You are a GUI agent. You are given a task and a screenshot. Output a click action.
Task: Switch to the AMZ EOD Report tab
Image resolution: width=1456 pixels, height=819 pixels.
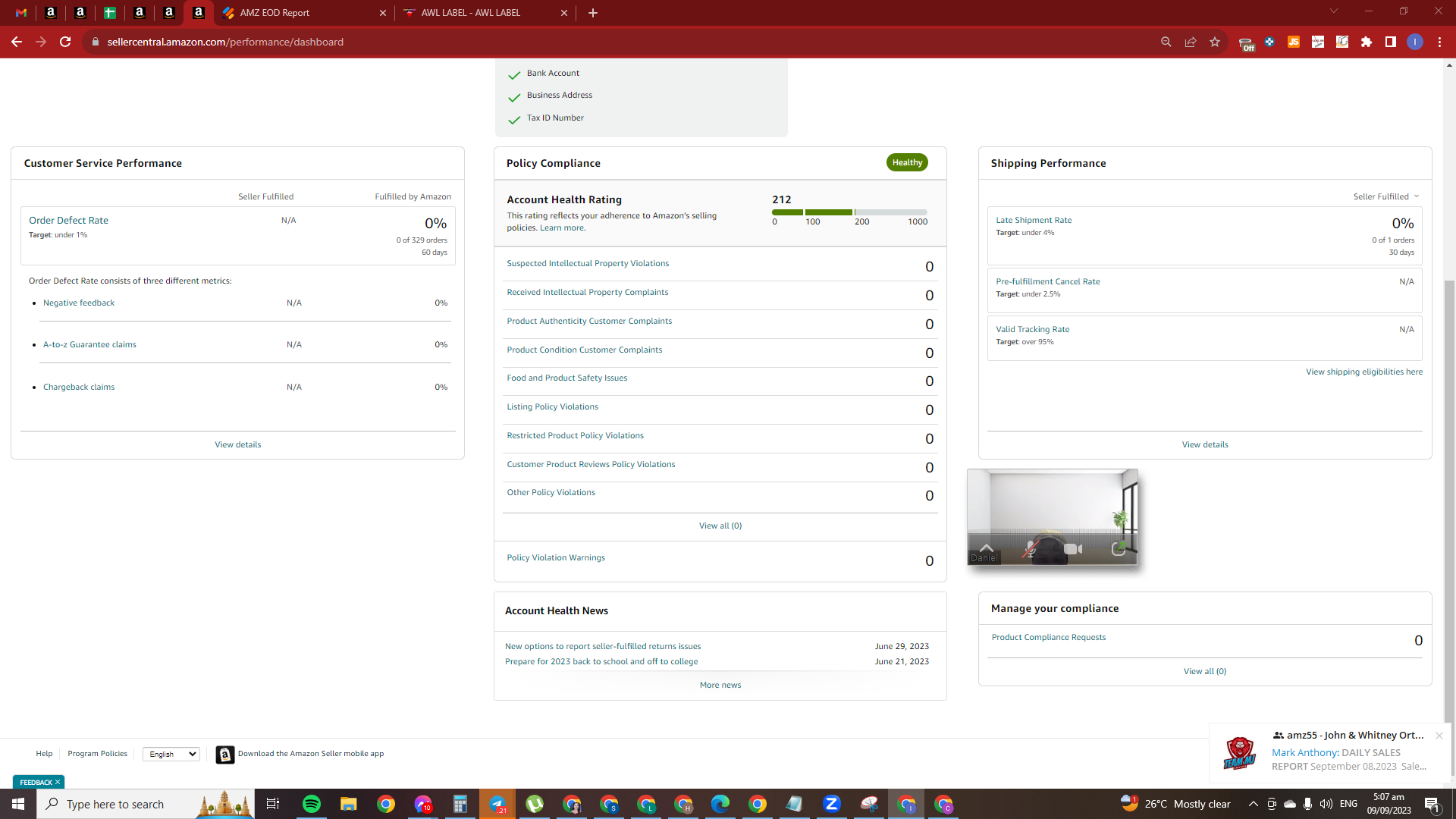coord(303,13)
